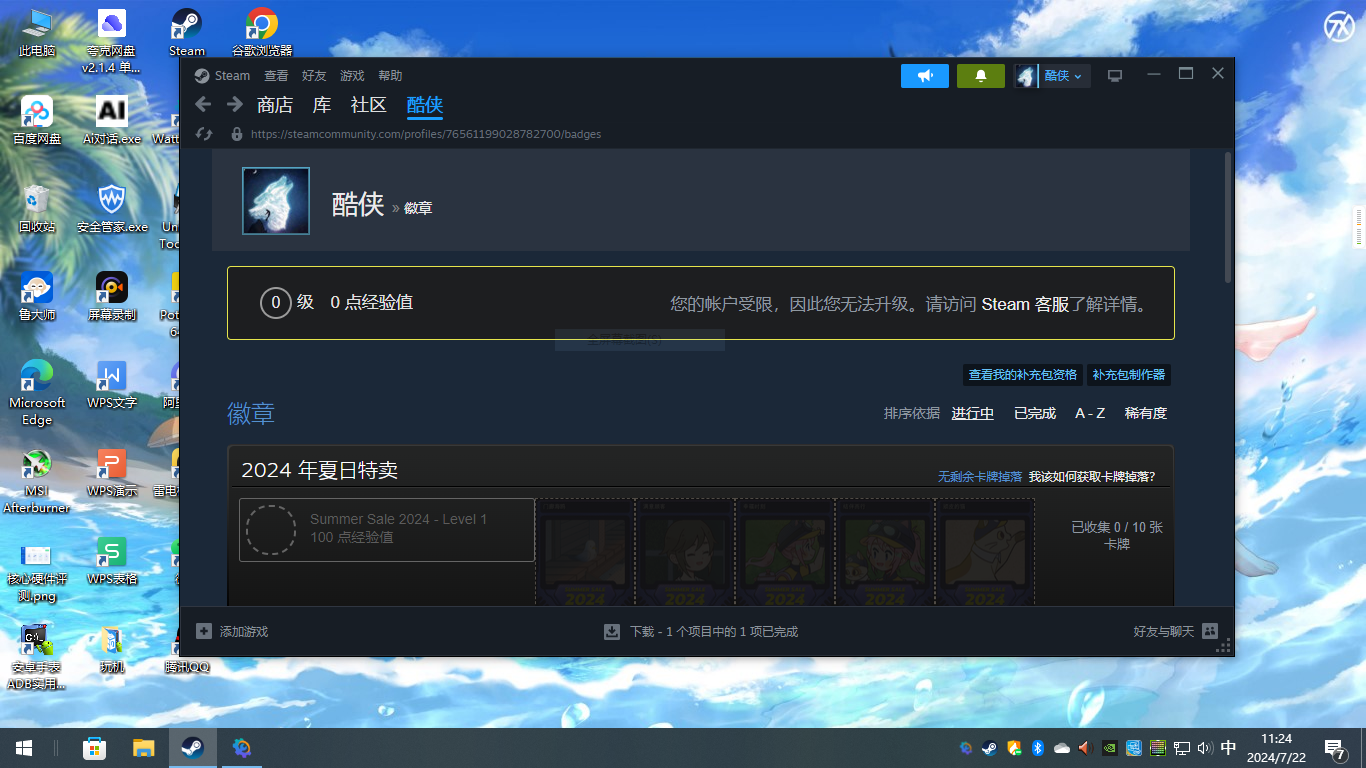1366x768 pixels.
Task: Go to the 库 tab
Action: 322,105
